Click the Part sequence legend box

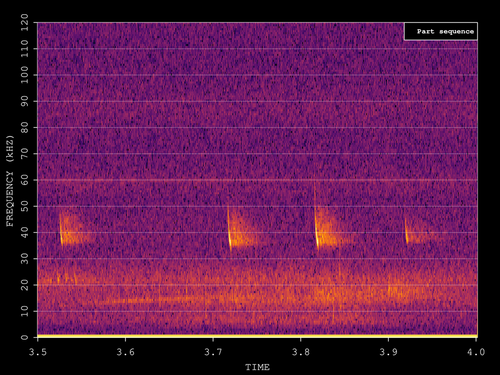click(441, 31)
